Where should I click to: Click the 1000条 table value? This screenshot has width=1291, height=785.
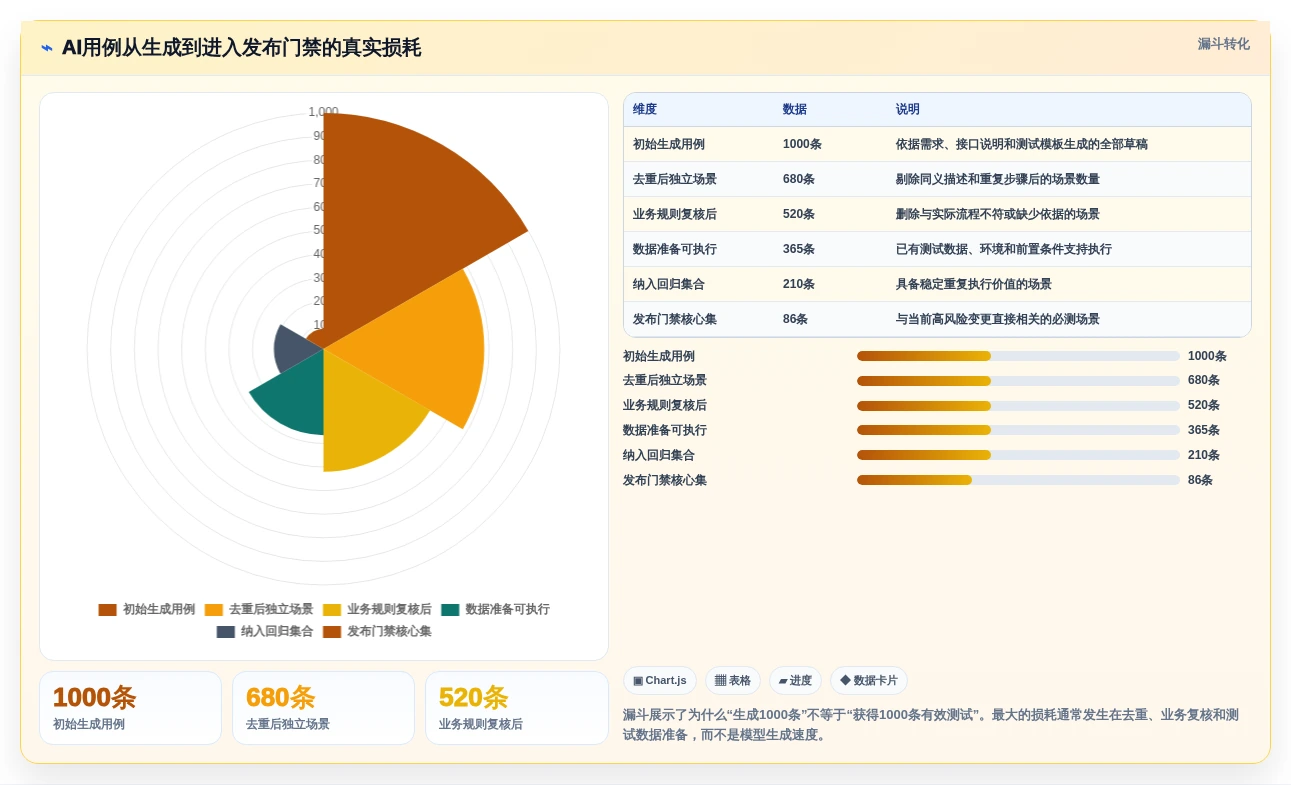click(802, 145)
